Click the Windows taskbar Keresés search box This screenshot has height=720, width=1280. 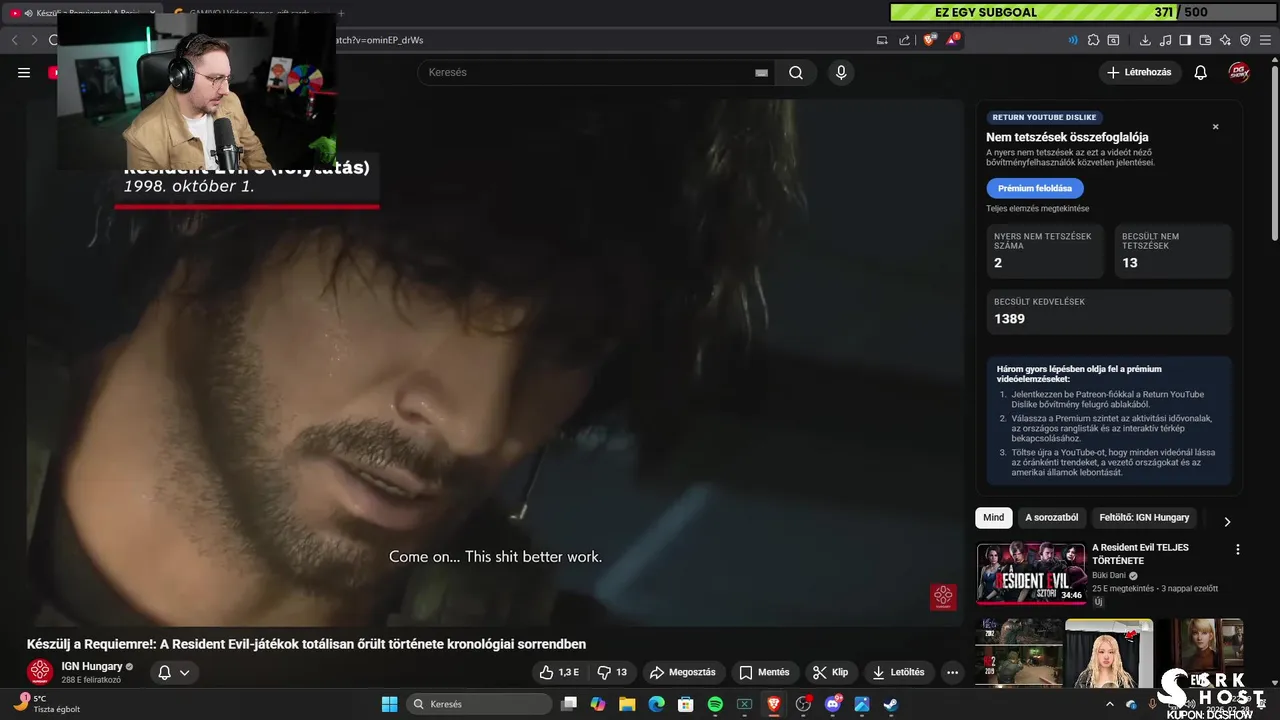click(480, 704)
